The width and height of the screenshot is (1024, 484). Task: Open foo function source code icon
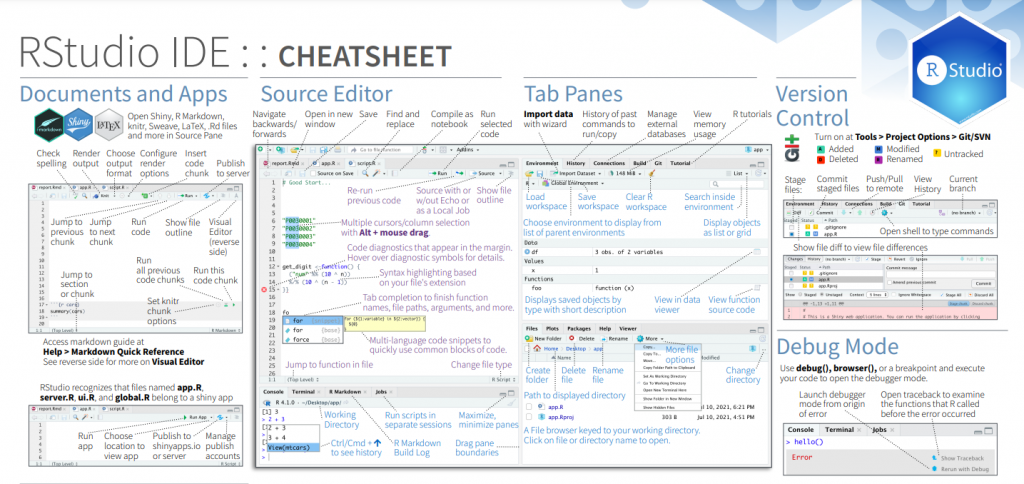(x=757, y=287)
